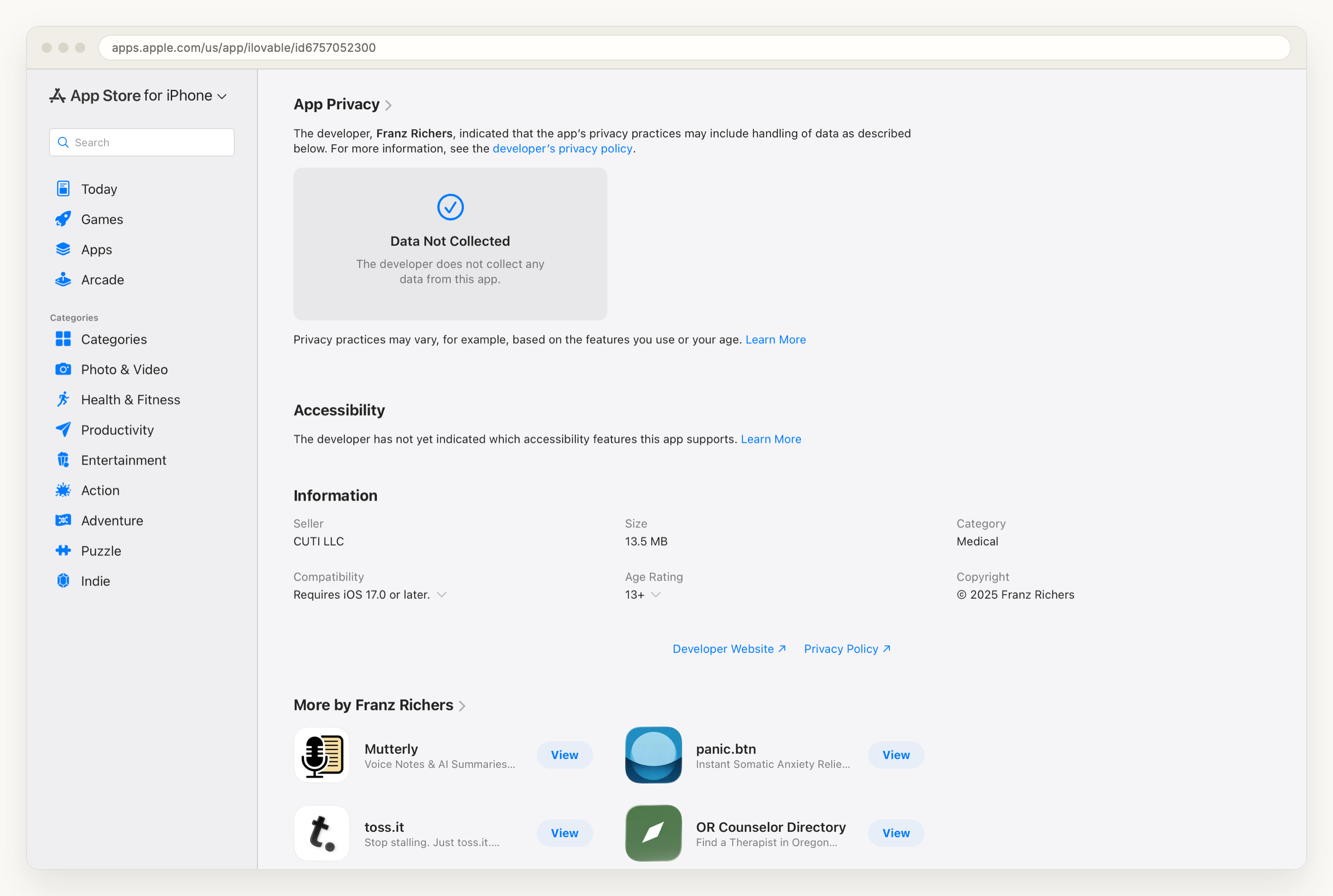This screenshot has height=896, width=1333.
Task: Click View button for toss.it
Action: 565,833
